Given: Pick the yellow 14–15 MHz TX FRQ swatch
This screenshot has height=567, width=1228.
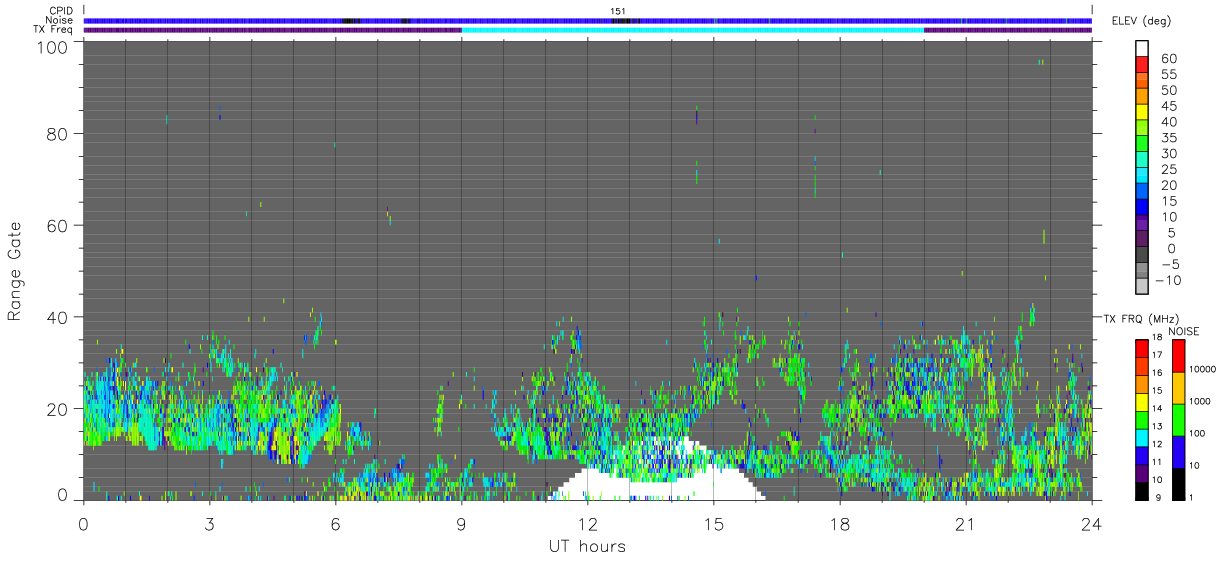Looking at the screenshot, I should pos(1142,401).
